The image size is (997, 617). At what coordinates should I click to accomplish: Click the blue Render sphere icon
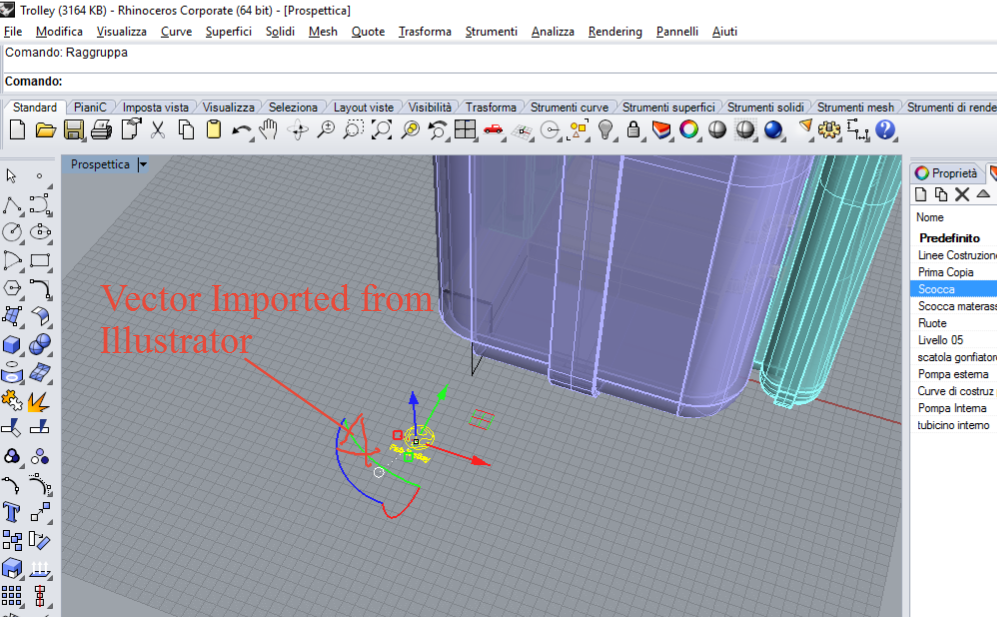pyautogui.click(x=773, y=130)
